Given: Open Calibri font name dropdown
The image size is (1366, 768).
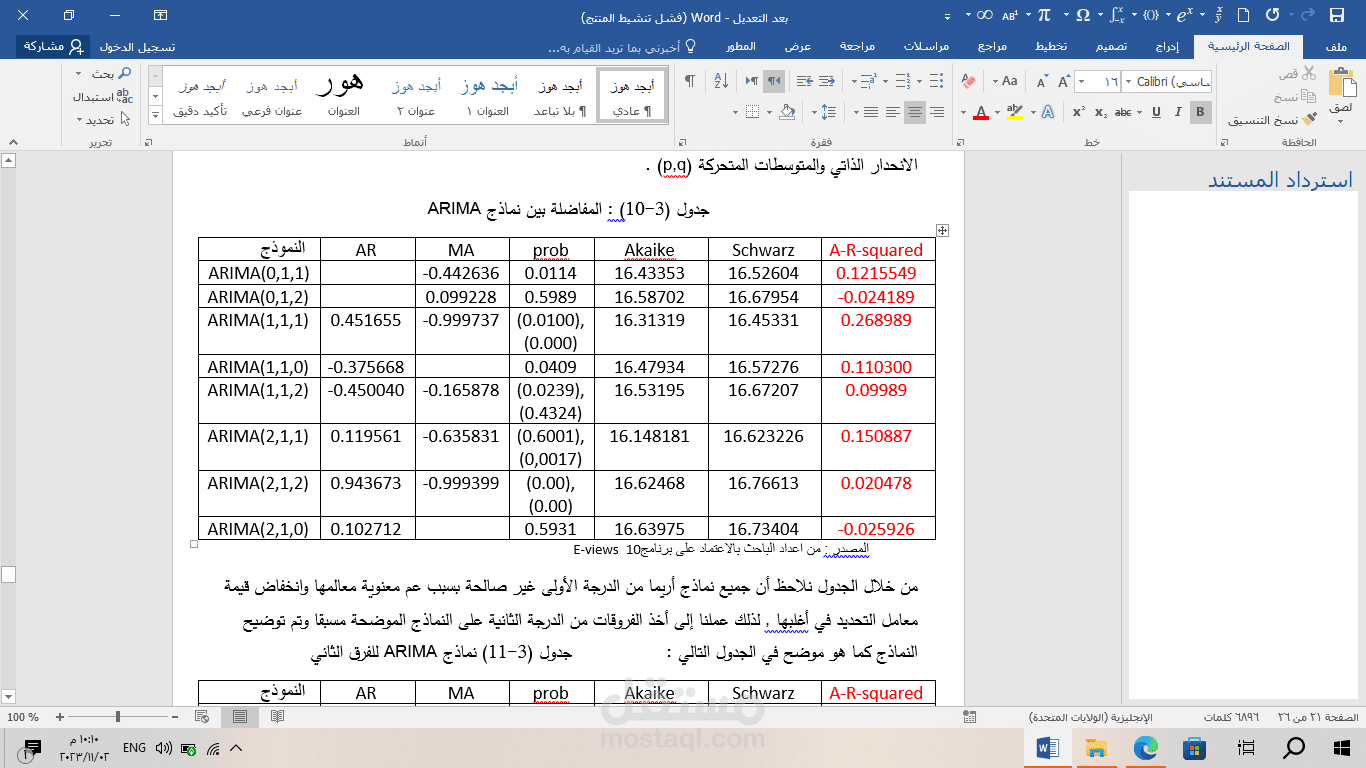Looking at the screenshot, I should pyautogui.click(x=1129, y=81).
